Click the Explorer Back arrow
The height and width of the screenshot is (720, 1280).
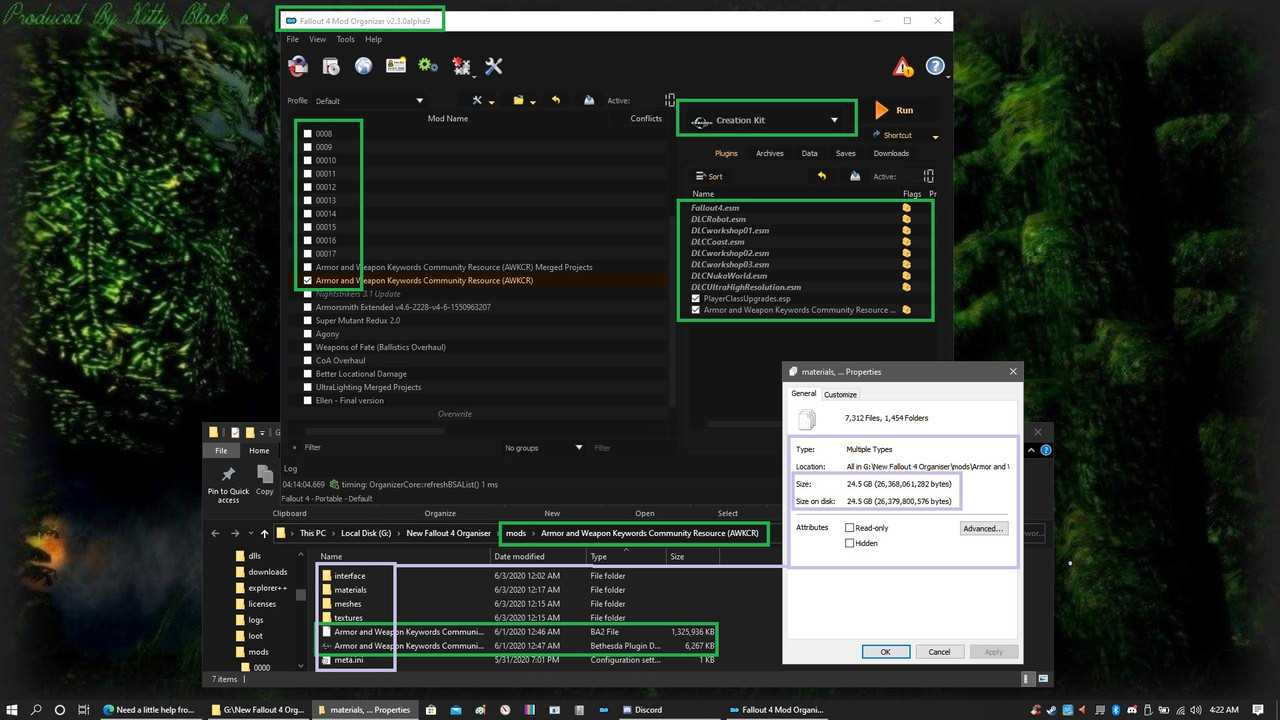click(x=215, y=533)
